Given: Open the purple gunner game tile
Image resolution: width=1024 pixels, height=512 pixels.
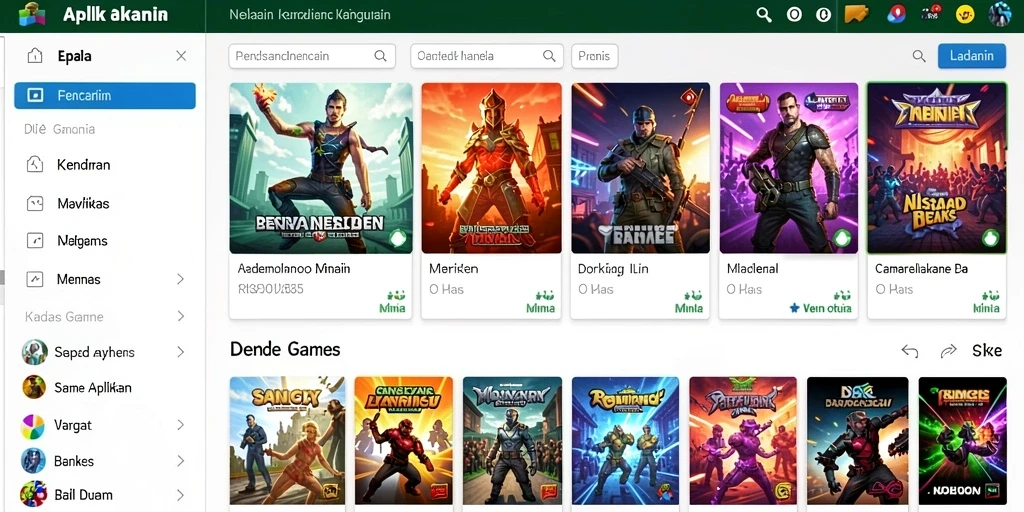Looking at the screenshot, I should point(743,440).
